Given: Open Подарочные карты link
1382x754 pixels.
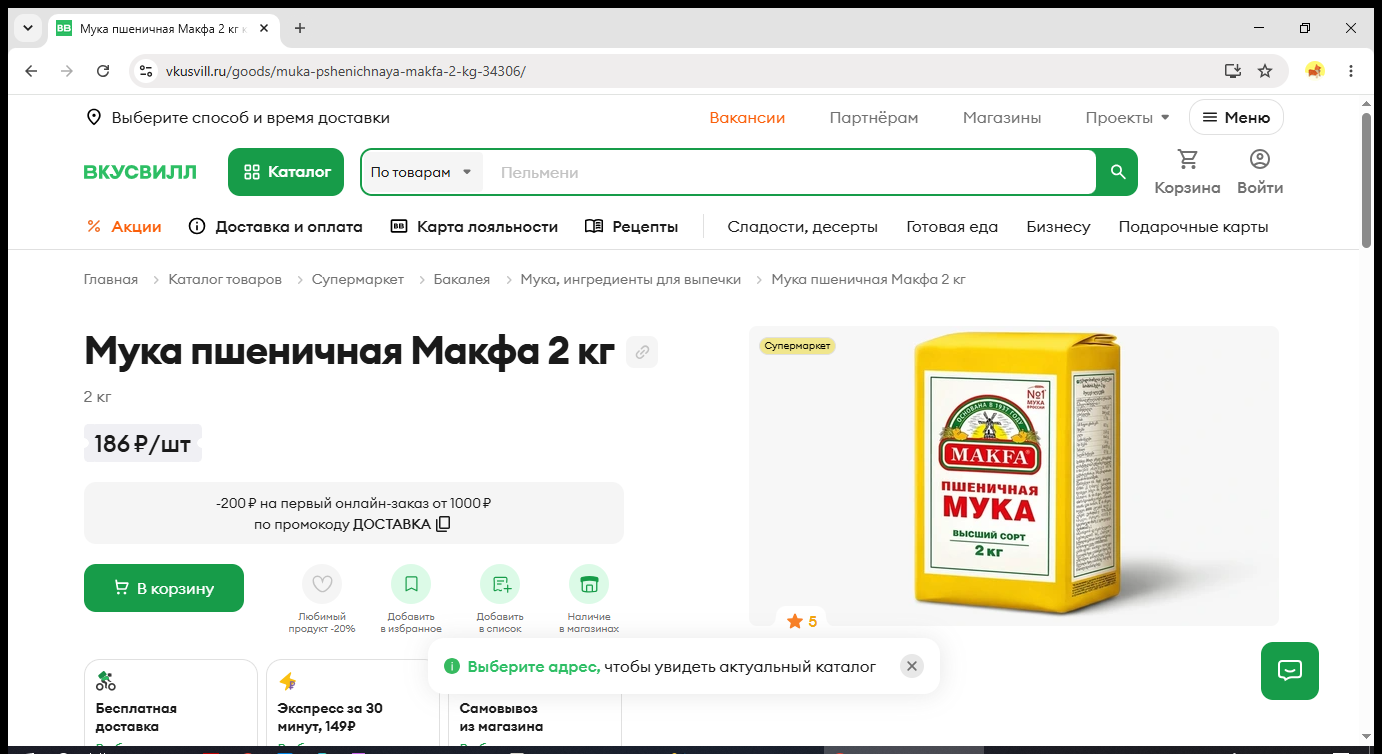Looking at the screenshot, I should 1194,227.
